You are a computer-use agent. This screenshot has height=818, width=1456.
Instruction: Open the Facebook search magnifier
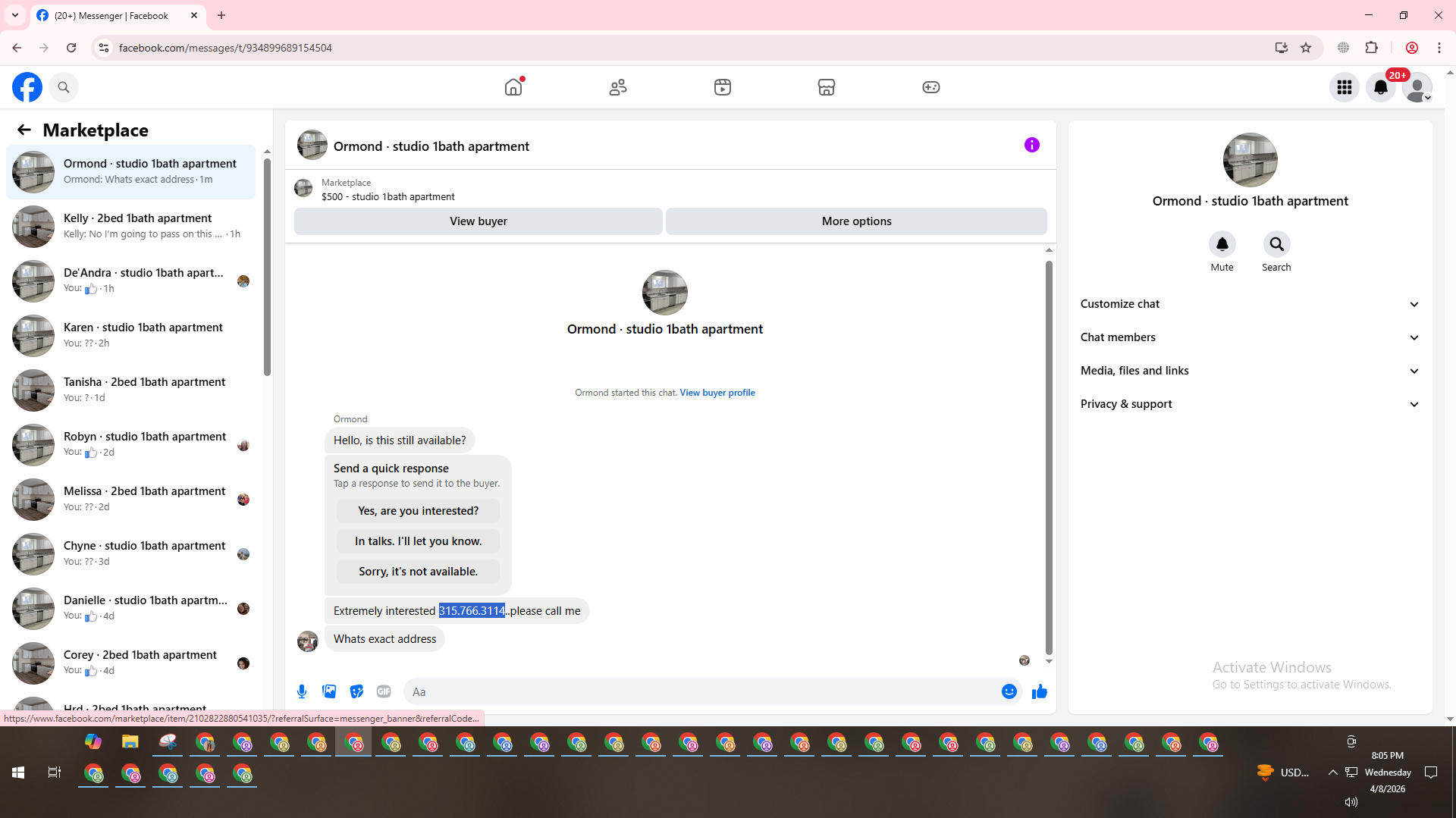click(x=64, y=87)
